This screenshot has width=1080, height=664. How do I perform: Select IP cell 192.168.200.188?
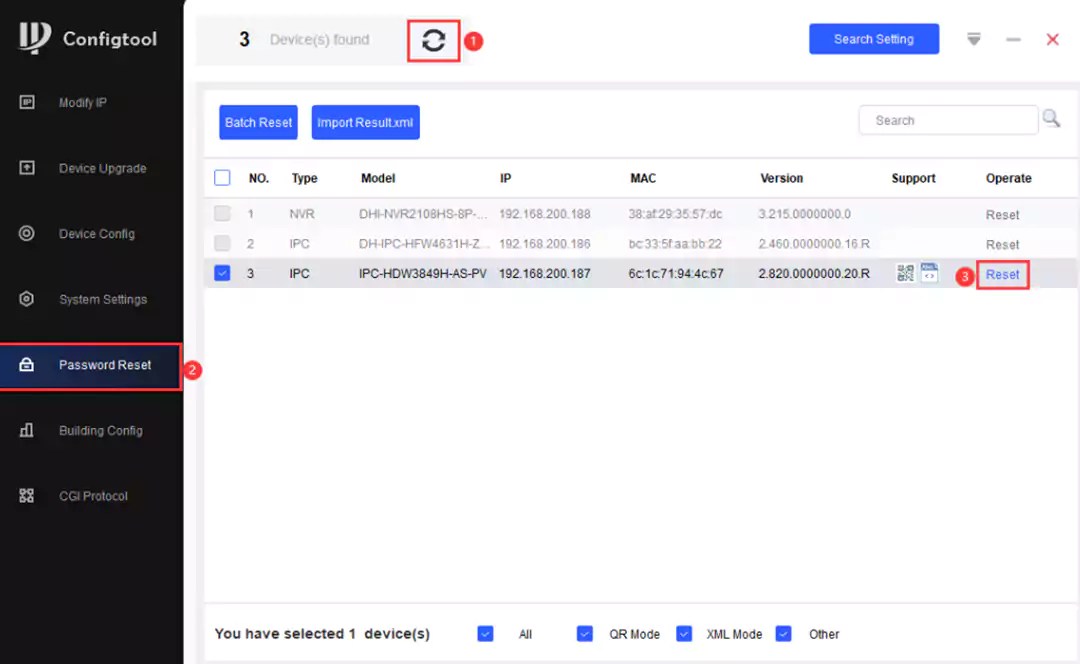point(545,214)
